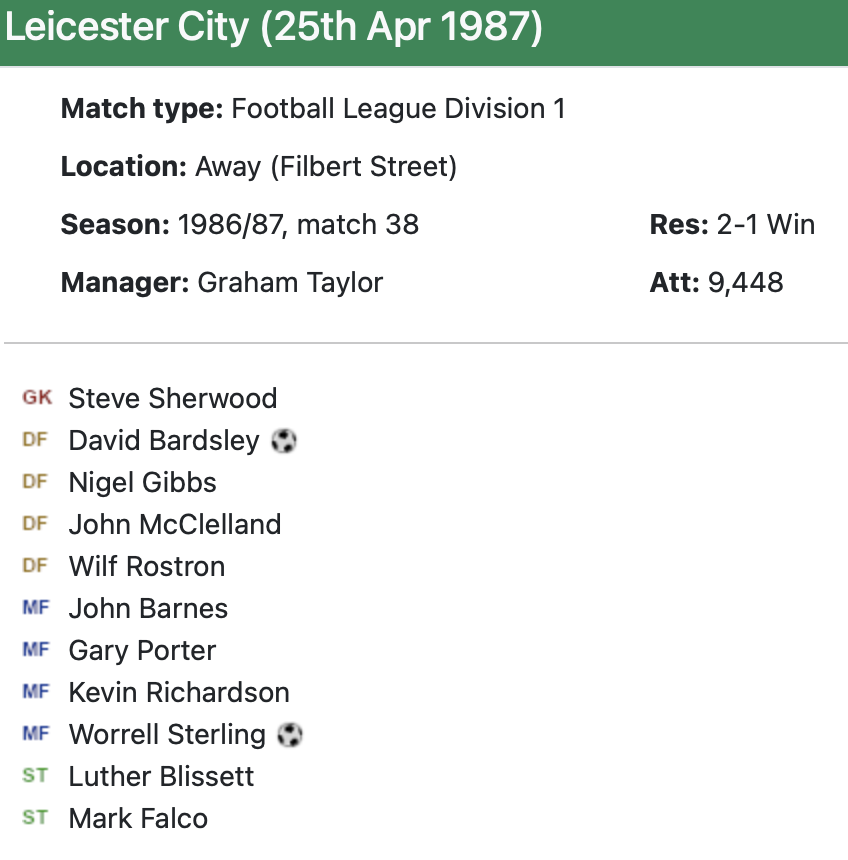Image resolution: width=848 pixels, height=860 pixels.
Task: Click the Leicester City match header
Action: pyautogui.click(x=274, y=28)
